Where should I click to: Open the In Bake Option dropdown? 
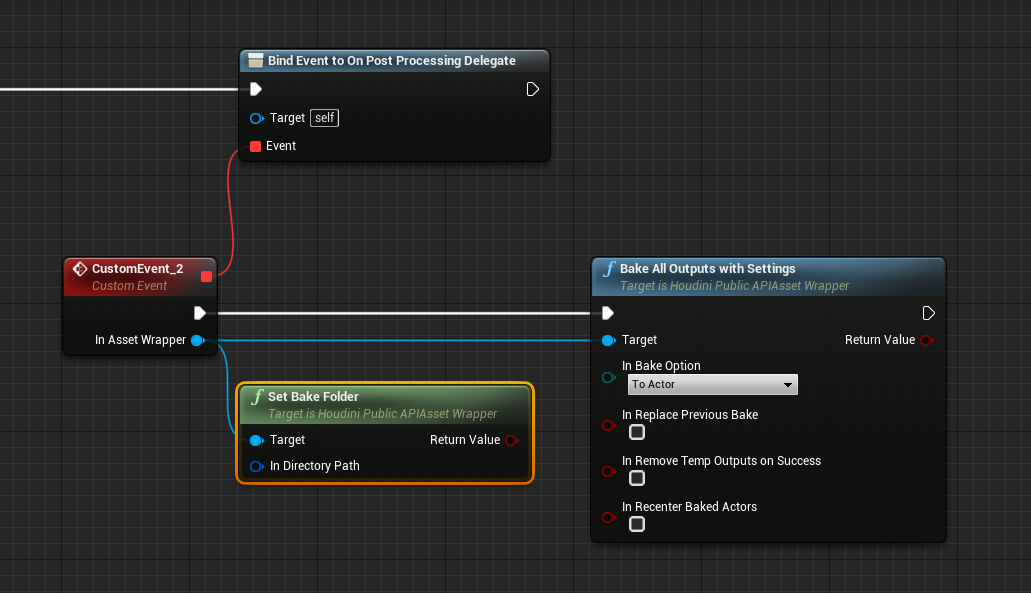pyautogui.click(x=712, y=384)
